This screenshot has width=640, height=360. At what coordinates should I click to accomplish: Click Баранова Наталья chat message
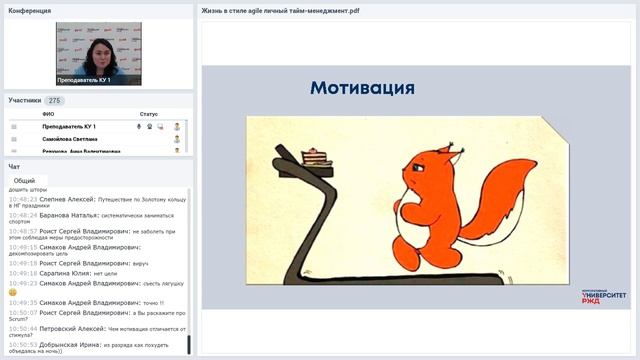click(x=91, y=218)
